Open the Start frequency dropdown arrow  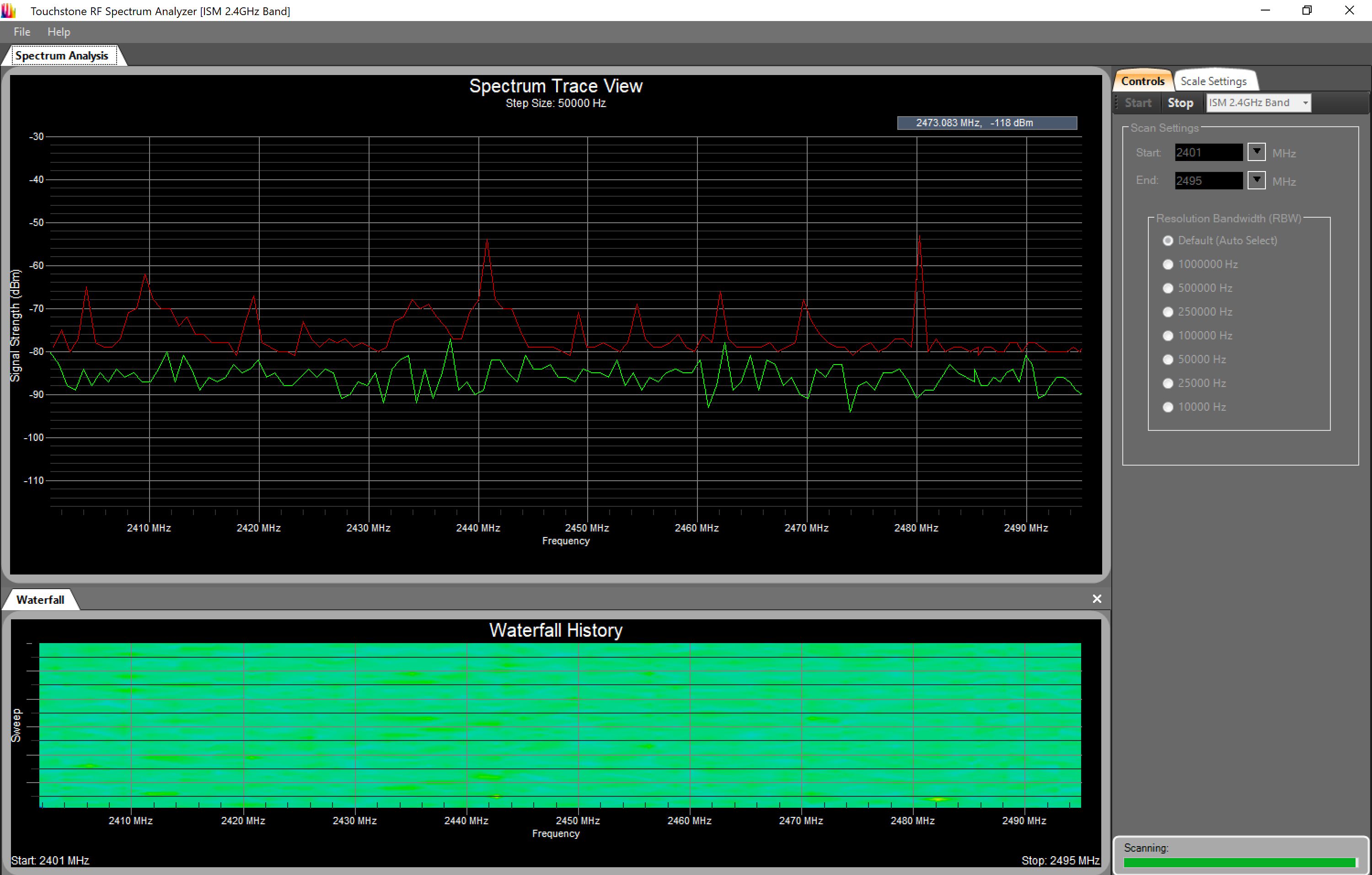click(x=1256, y=151)
